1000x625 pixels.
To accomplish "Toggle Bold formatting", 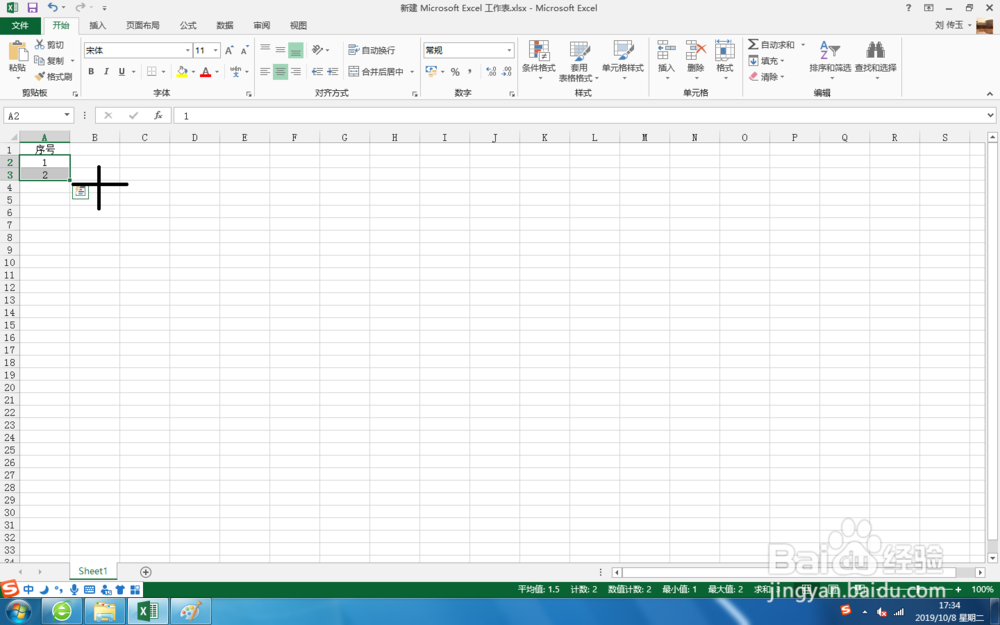I will (x=91, y=71).
